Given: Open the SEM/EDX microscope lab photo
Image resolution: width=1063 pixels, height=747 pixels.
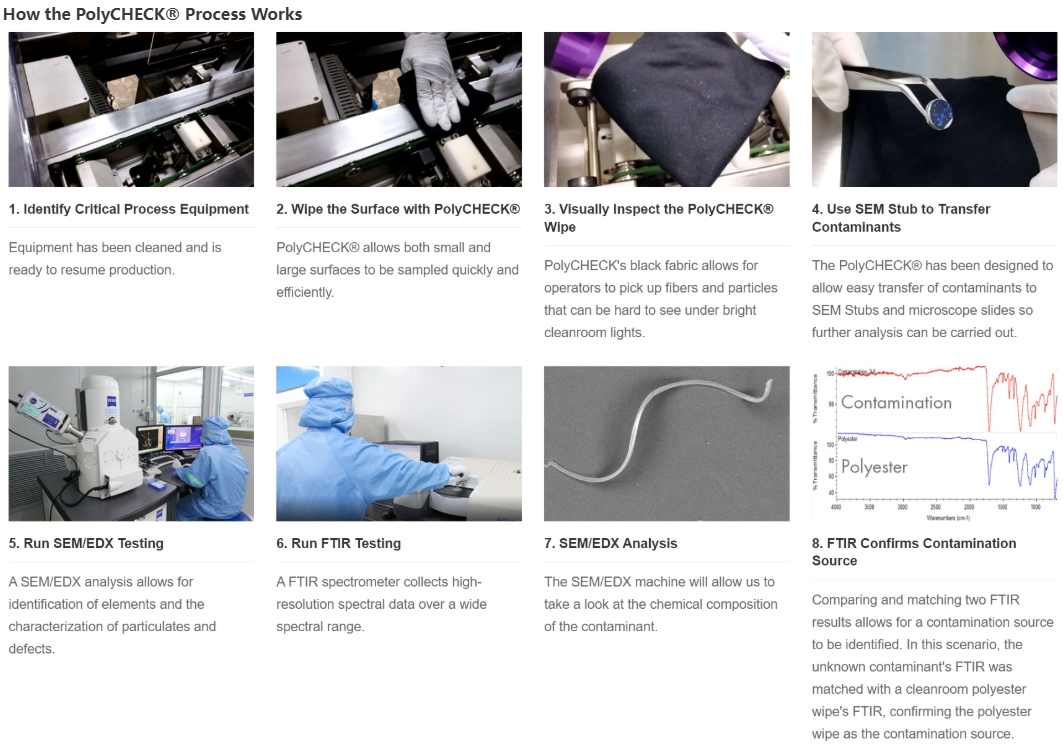Looking at the screenshot, I should pos(131,443).
